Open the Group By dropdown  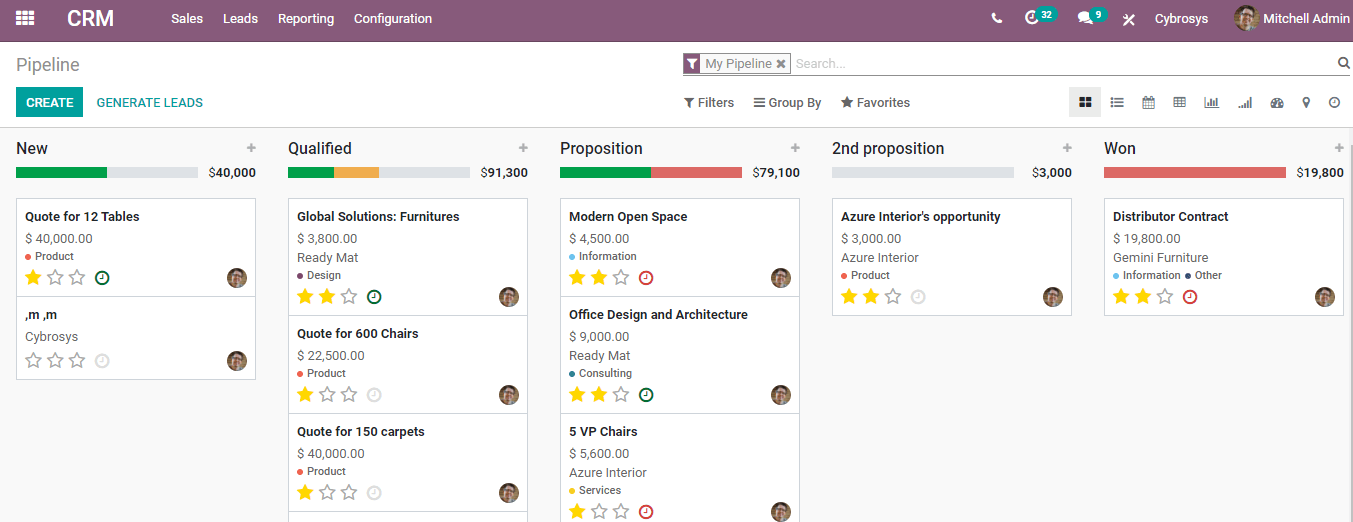(x=787, y=102)
